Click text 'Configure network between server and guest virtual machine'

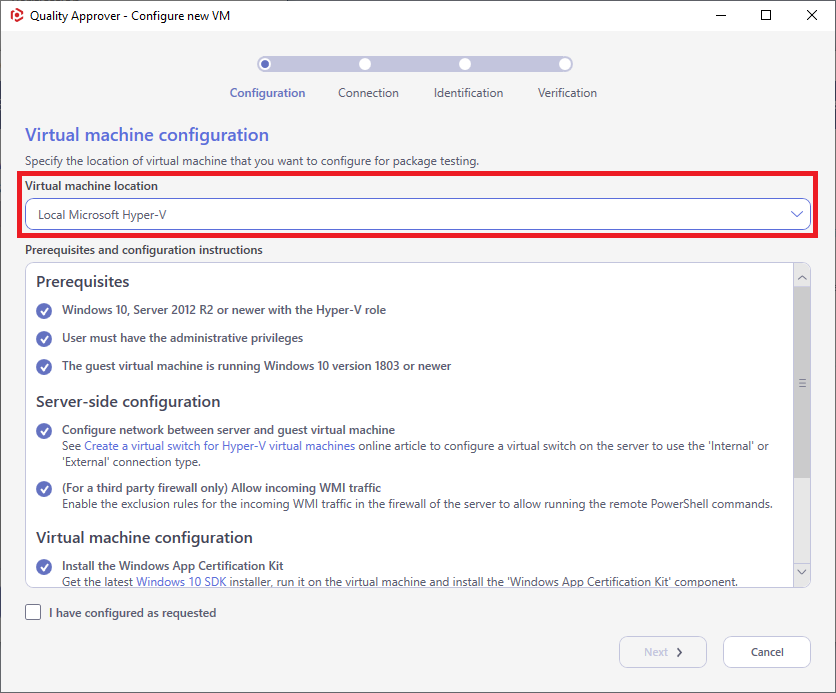pyautogui.click(x=228, y=430)
